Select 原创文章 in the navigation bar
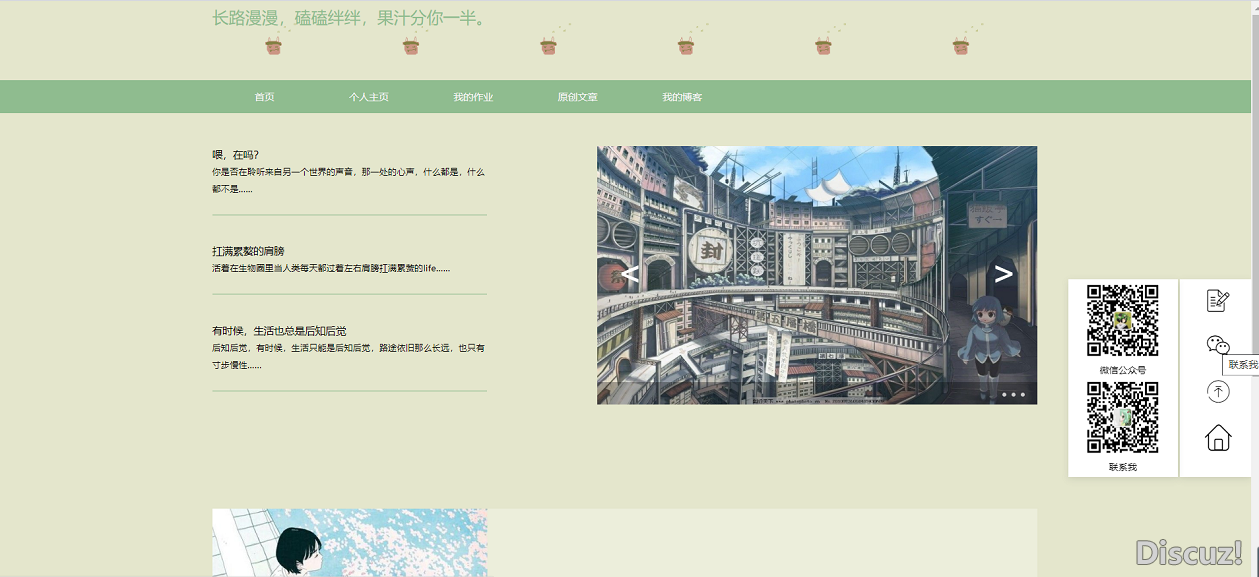The height and width of the screenshot is (577, 1259). point(577,97)
